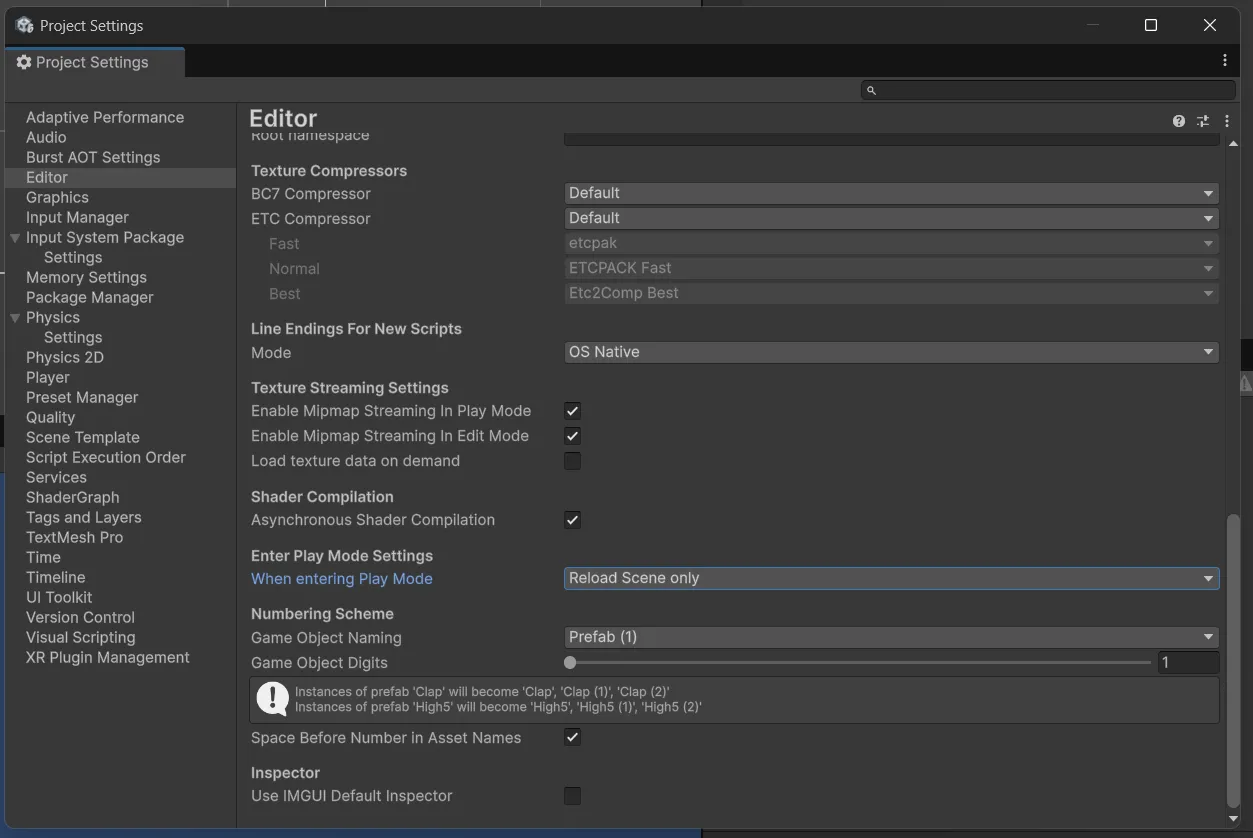The width and height of the screenshot is (1253, 838).
Task: Click the preset selector sliders icon
Action: [1203, 121]
